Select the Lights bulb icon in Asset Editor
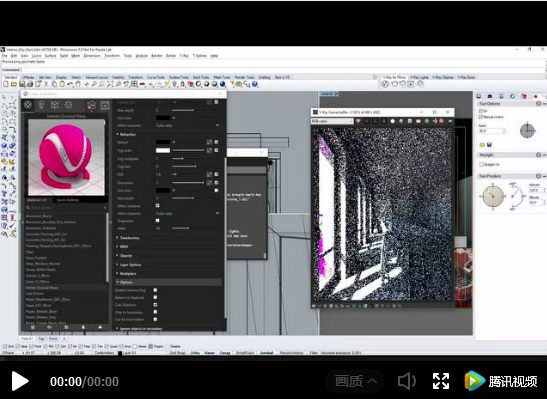This screenshot has height=399, width=547. [x=41, y=105]
